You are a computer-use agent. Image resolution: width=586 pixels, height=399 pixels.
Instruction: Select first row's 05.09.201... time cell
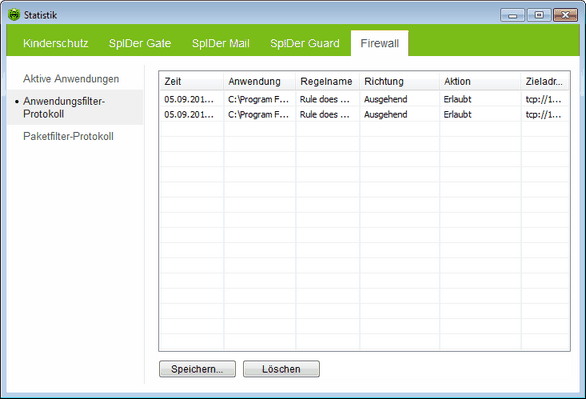192,99
